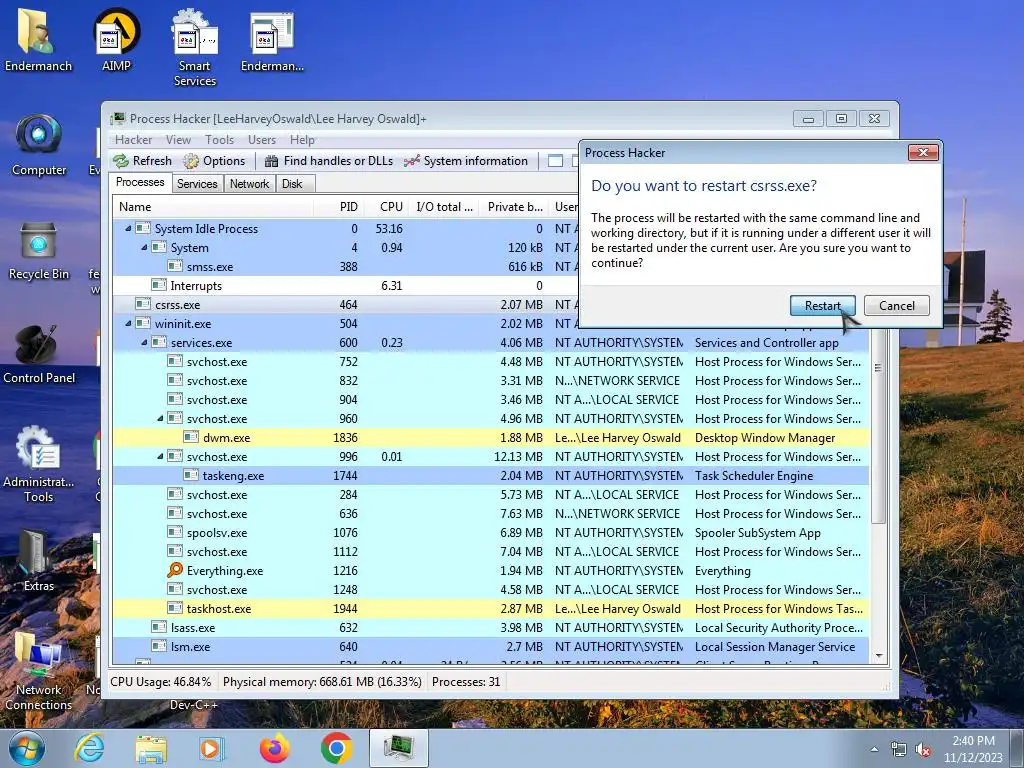Click the Process Hacker taskbar button
1024x768 pixels.
coord(399,748)
